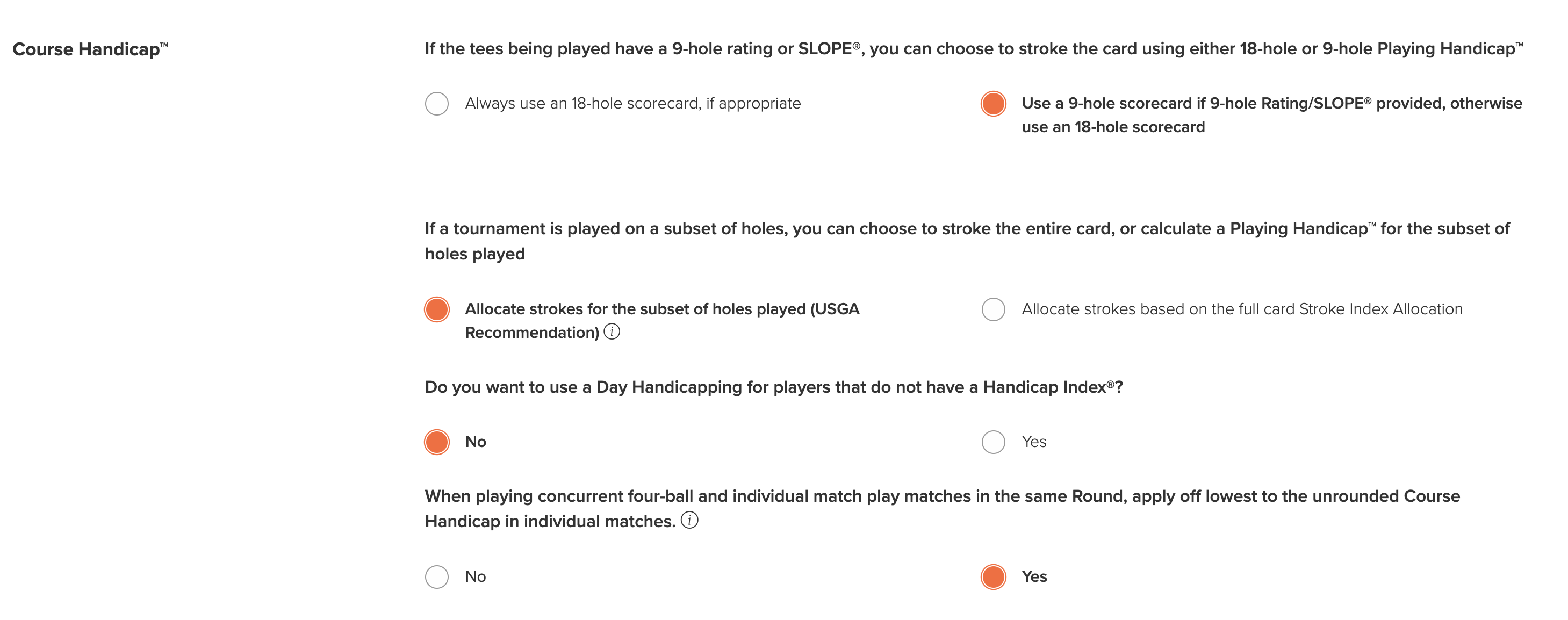
Task: Select 'No' radio circle for Day Handicapping
Action: click(436, 442)
